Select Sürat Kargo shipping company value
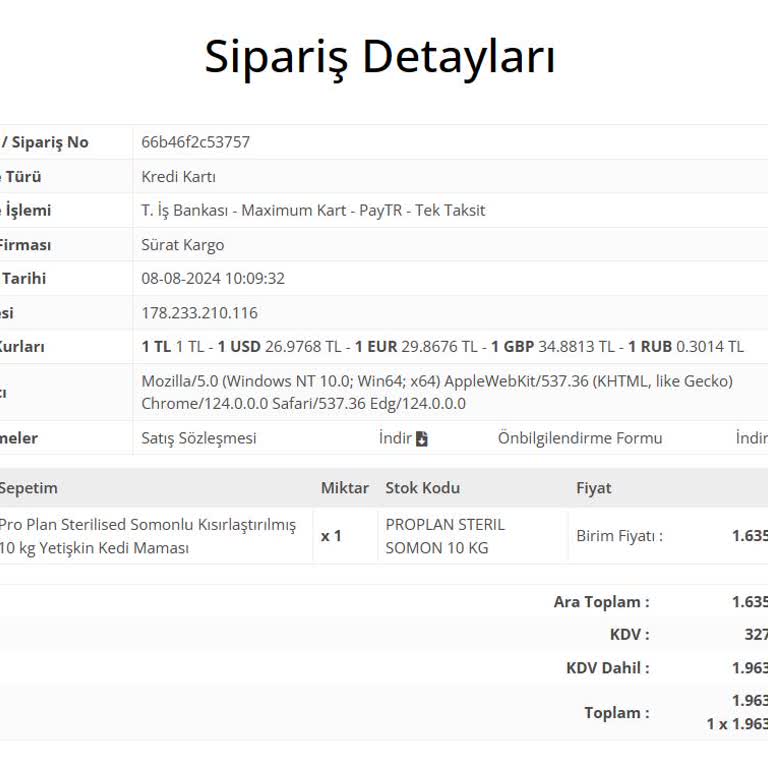Screen dimensions: 768x768 183,244
